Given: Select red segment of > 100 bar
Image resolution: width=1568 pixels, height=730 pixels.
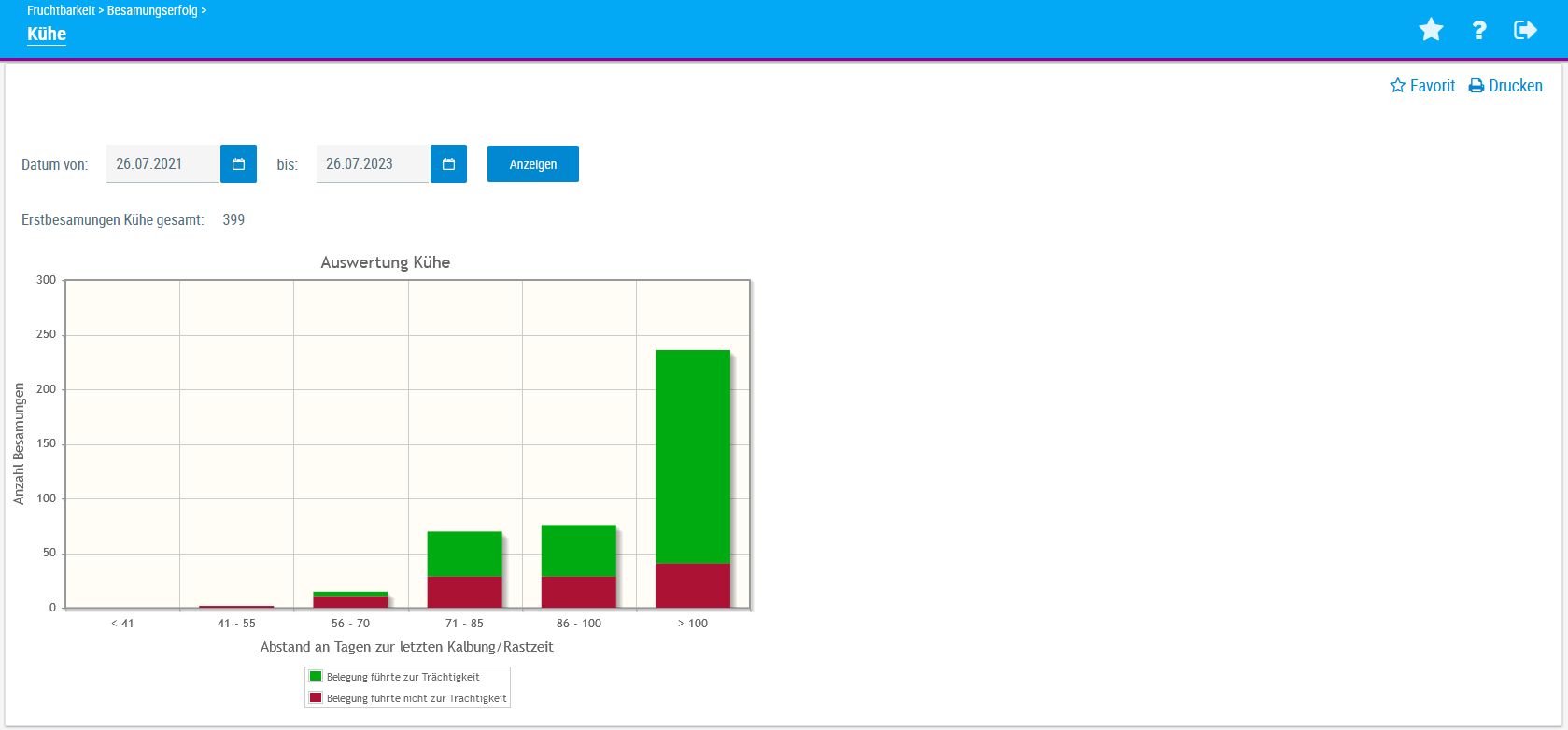Looking at the screenshot, I should 692,585.
